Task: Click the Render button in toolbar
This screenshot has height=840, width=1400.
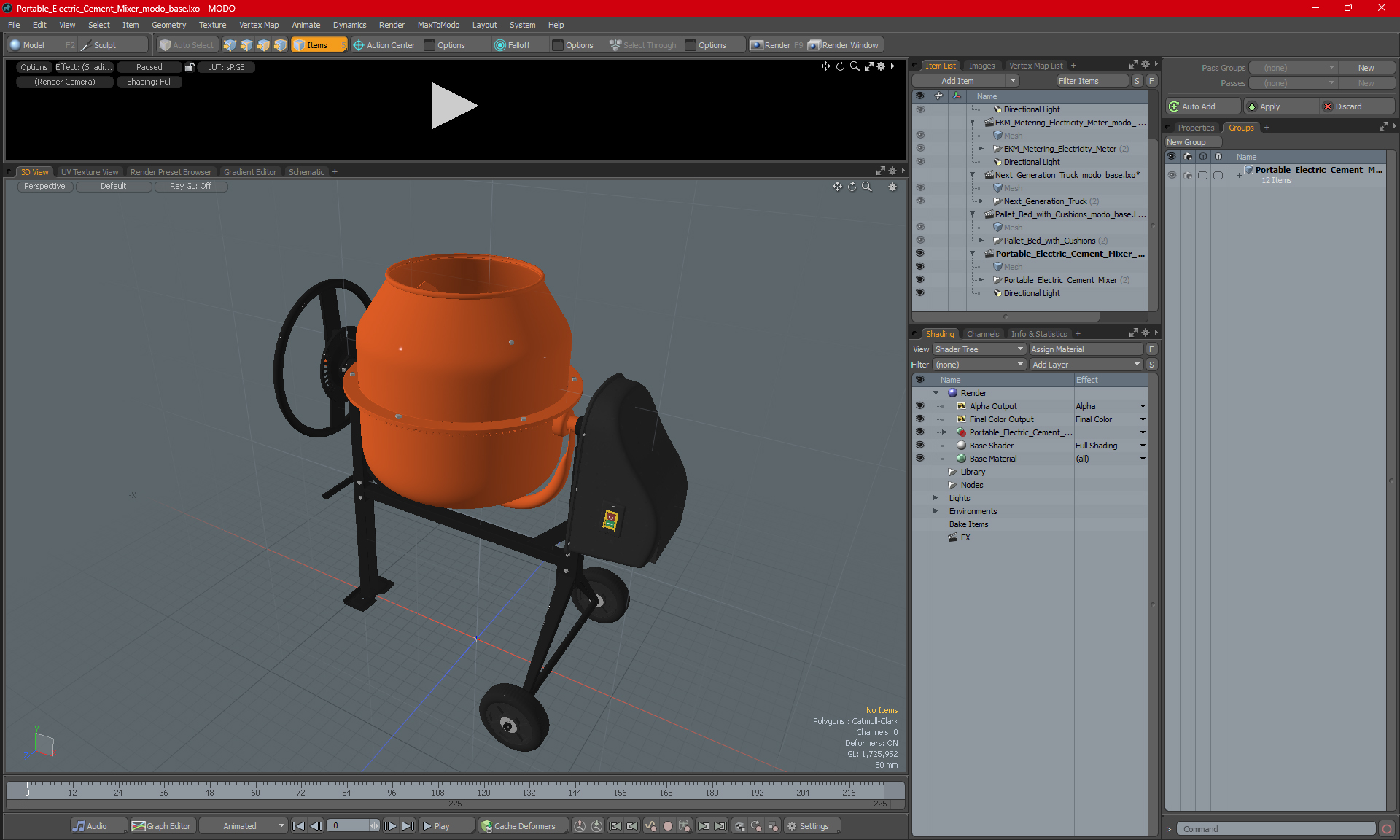Action: pyautogui.click(x=778, y=44)
